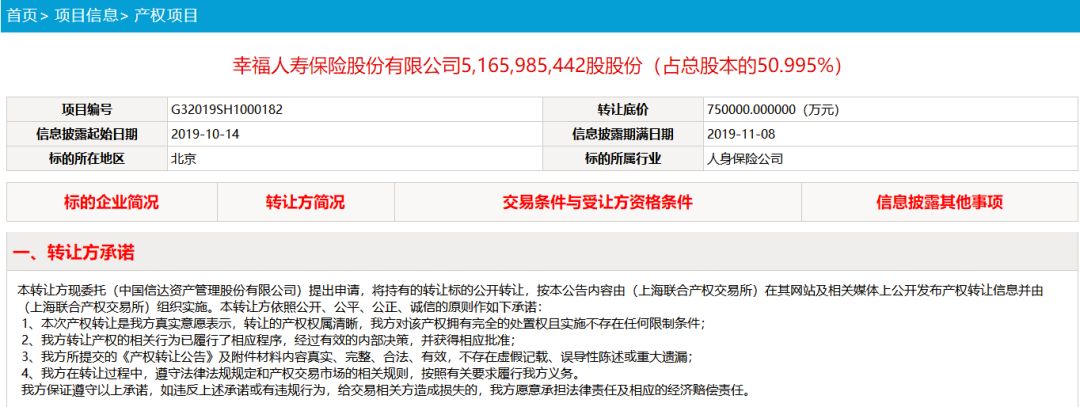Click the 转让底价 label cell
The width and height of the screenshot is (1080, 407).
point(623,109)
